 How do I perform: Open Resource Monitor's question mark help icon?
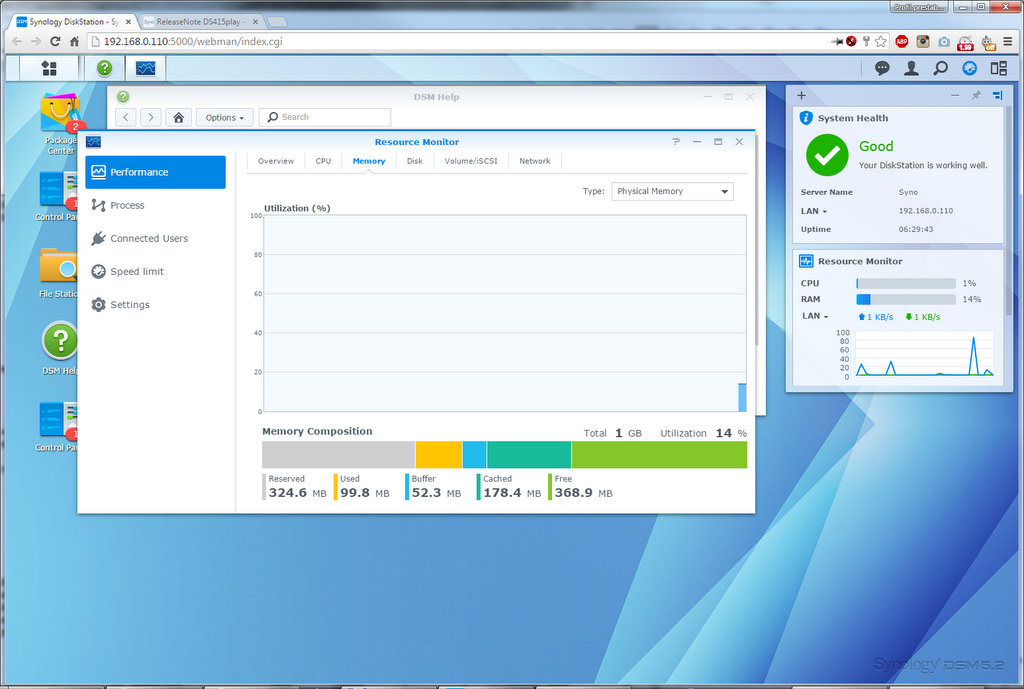[676, 142]
